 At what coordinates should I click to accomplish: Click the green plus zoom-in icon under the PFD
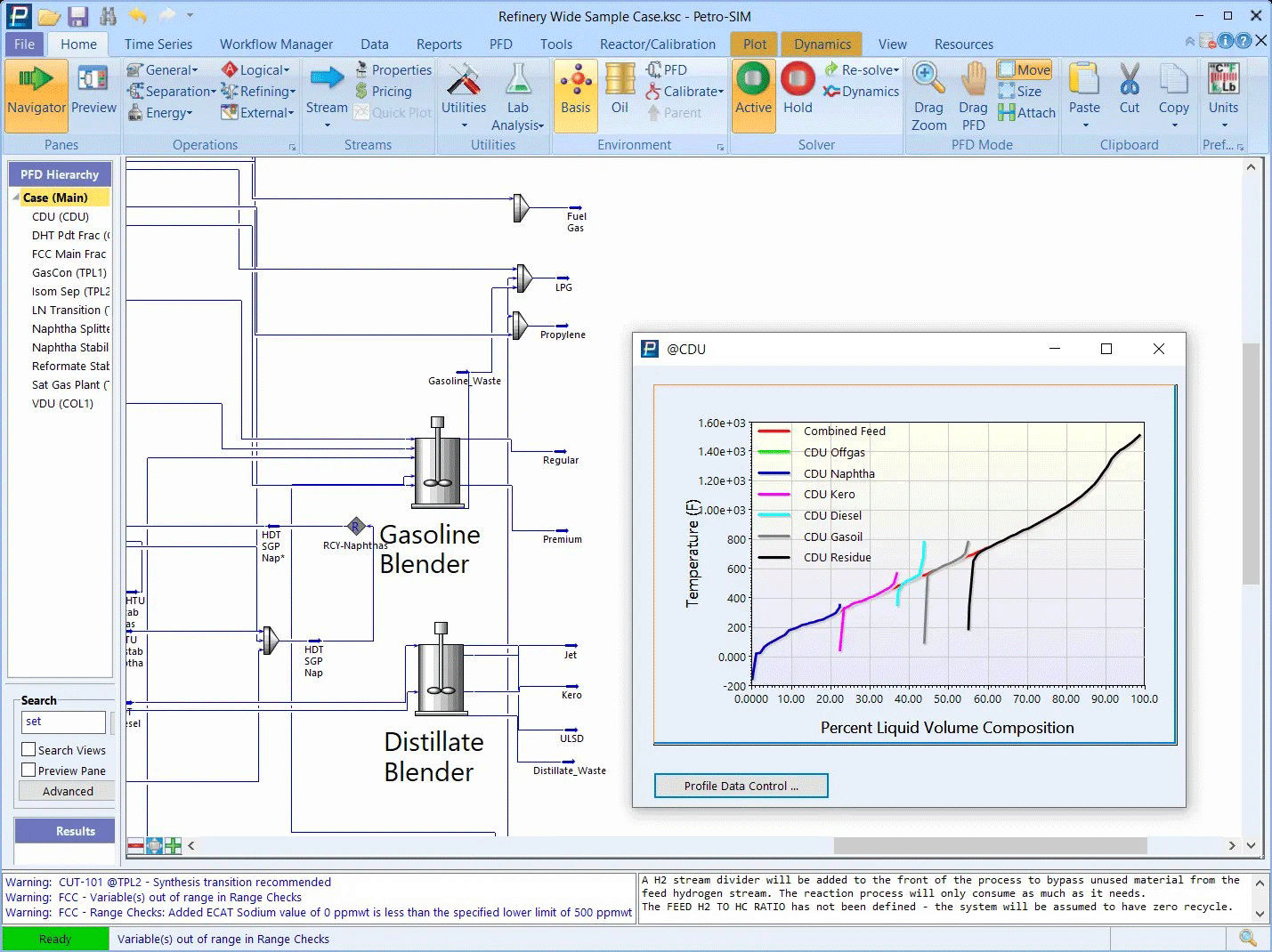coord(173,845)
